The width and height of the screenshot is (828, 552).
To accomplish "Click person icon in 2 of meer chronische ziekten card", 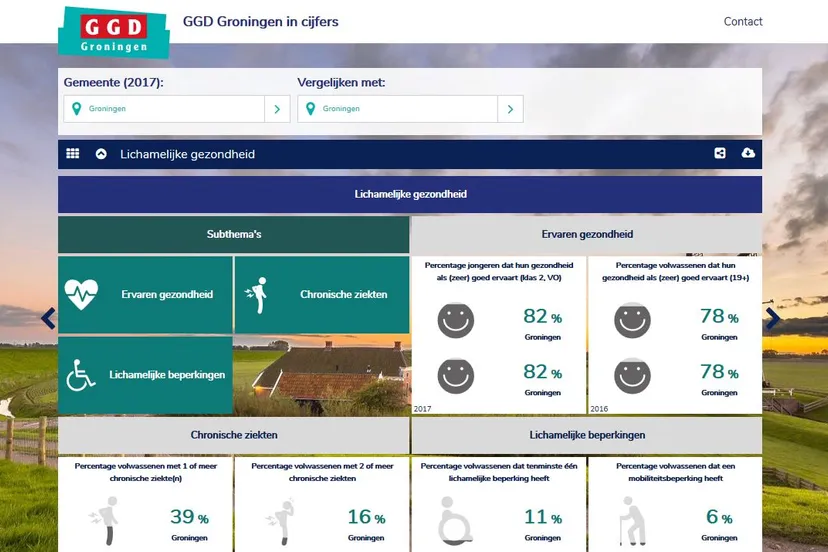I will coord(280,521).
